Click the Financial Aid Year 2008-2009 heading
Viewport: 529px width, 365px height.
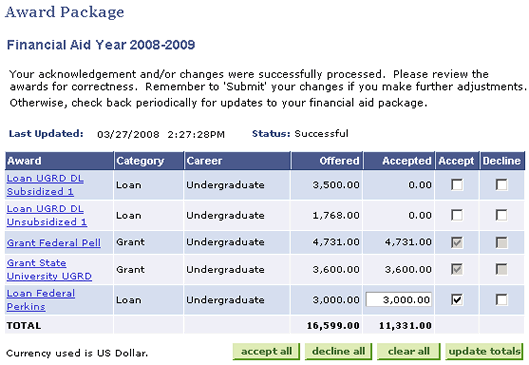101,45
